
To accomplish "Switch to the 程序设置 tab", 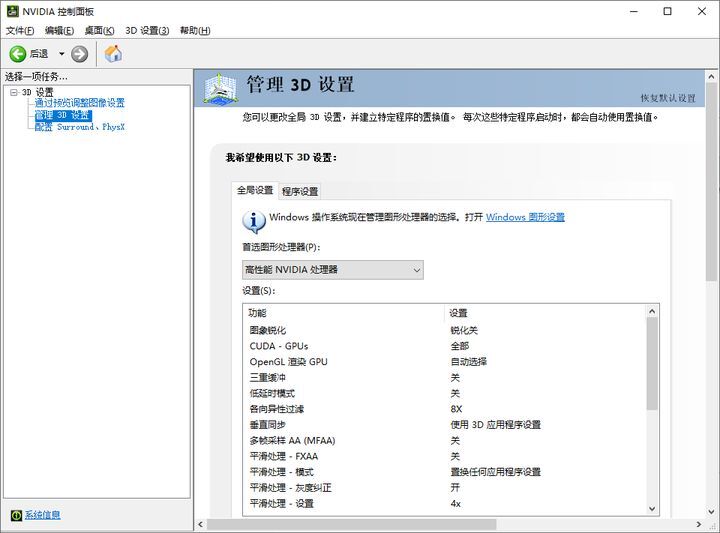I will [x=300, y=191].
